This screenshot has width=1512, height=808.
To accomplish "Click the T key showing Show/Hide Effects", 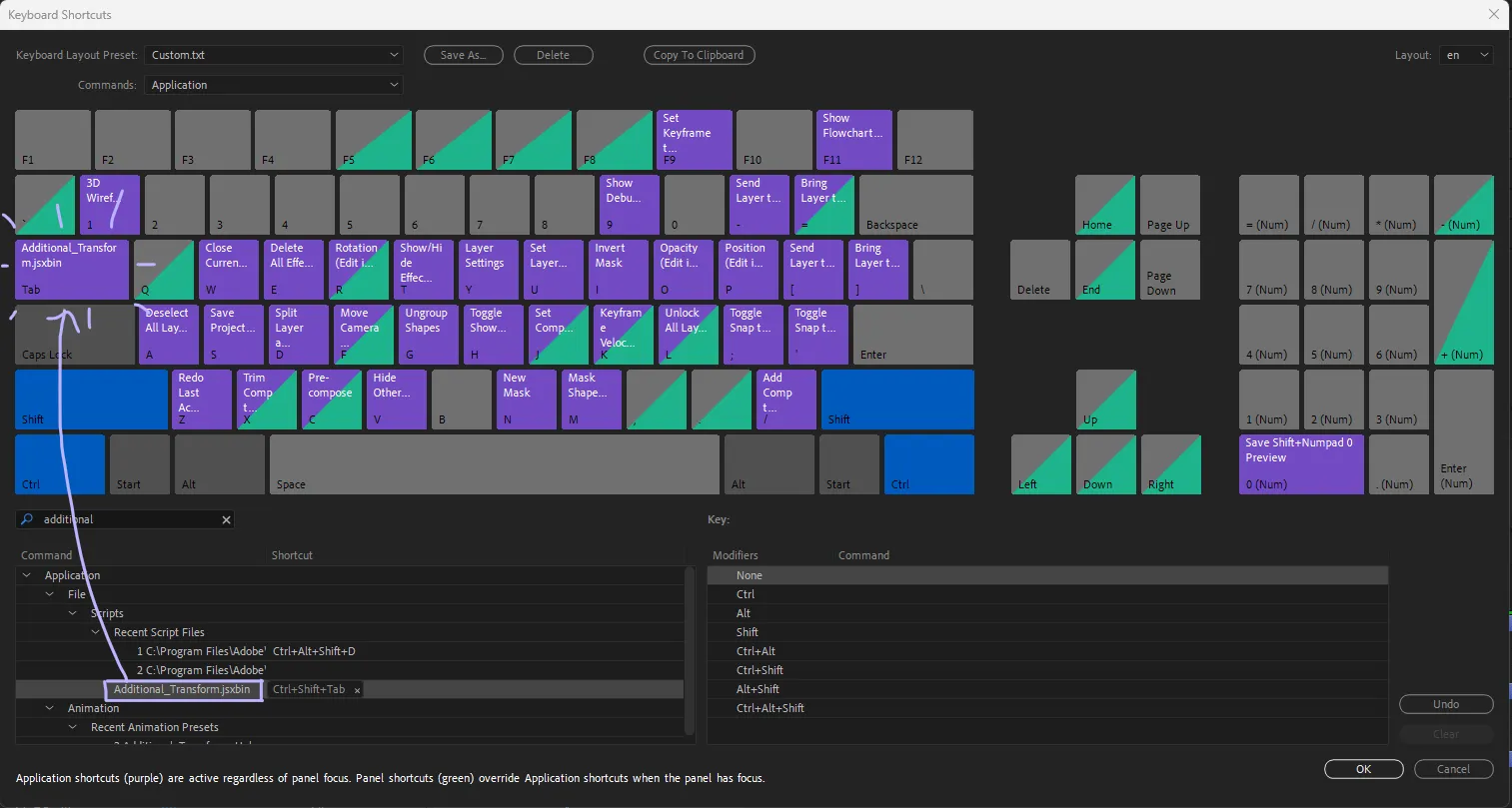I will pos(425,270).
